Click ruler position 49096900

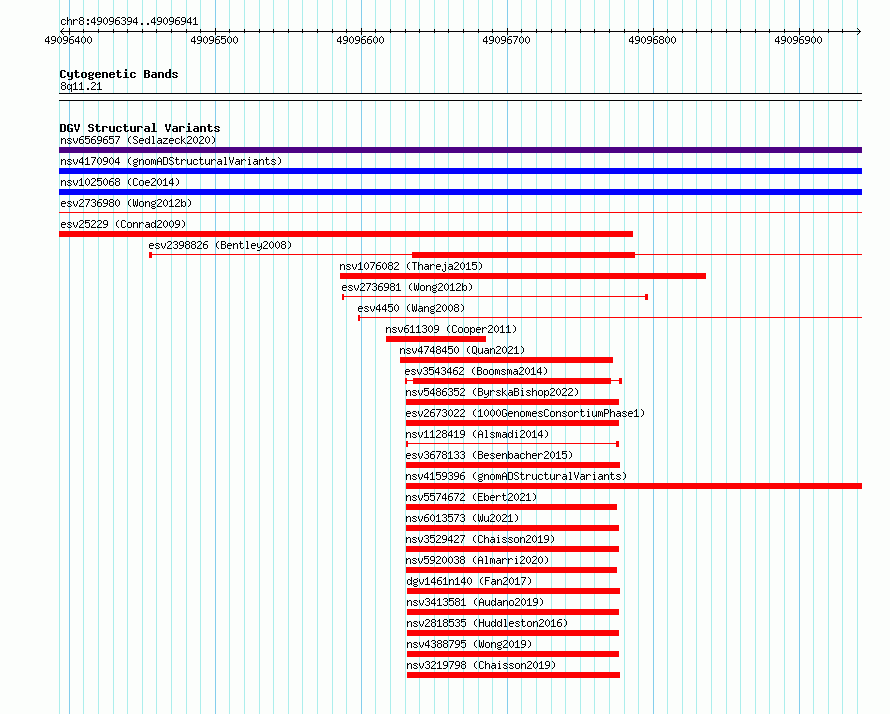point(798,40)
